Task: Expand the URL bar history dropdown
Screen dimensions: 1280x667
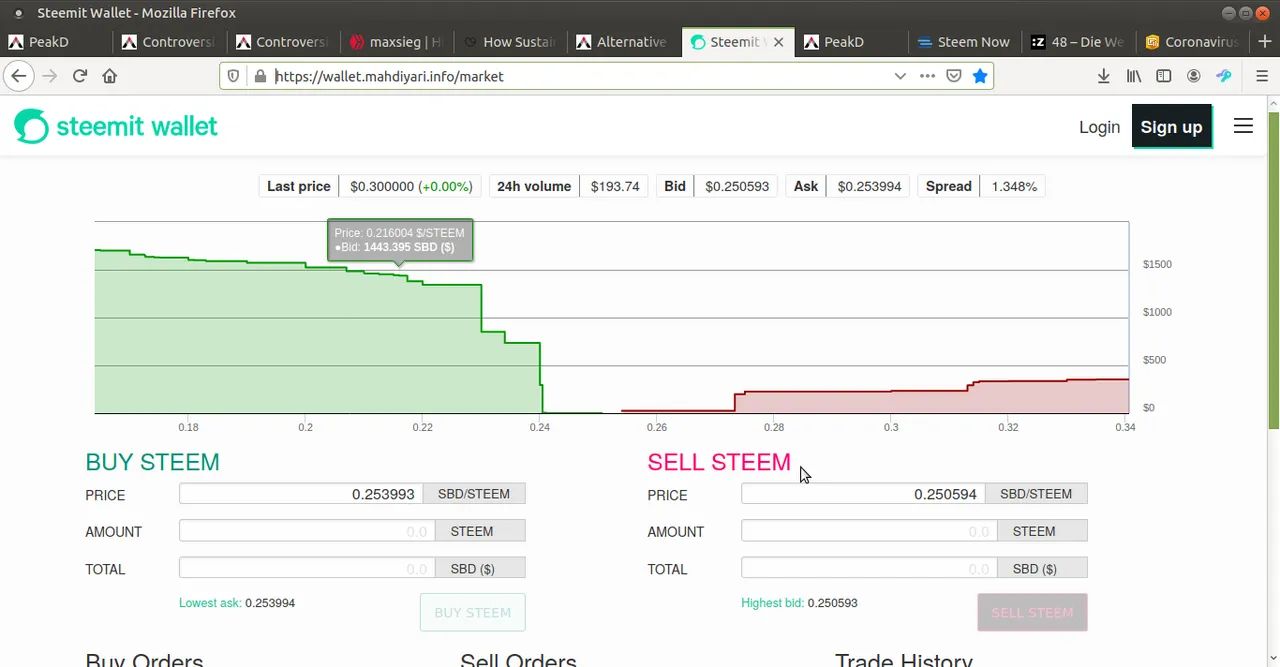Action: coord(900,76)
